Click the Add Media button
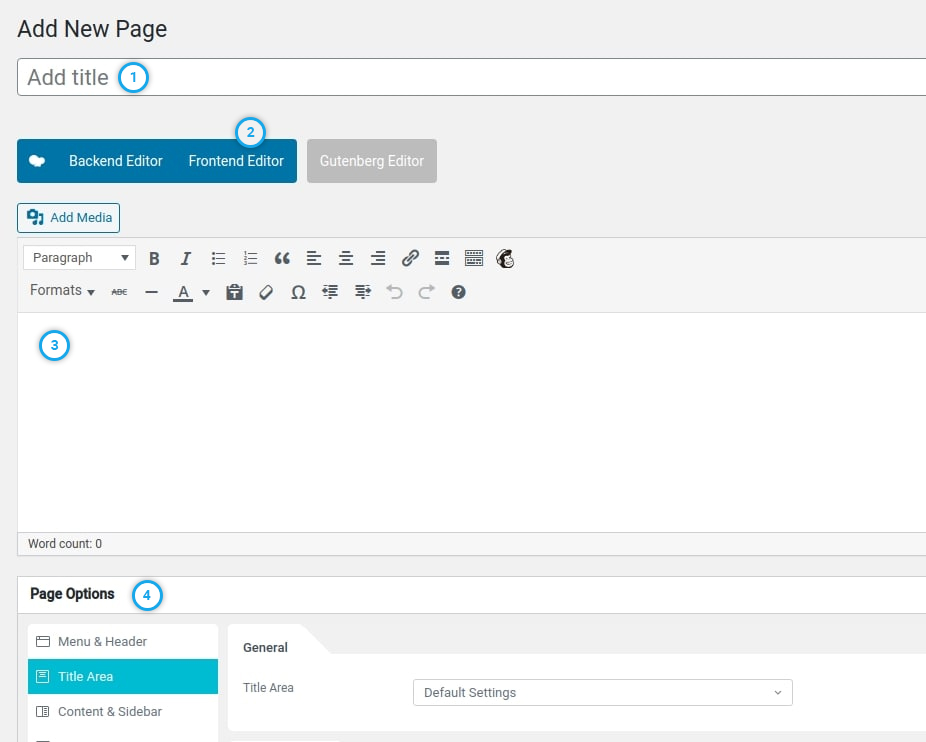This screenshot has height=742, width=926. 69,218
